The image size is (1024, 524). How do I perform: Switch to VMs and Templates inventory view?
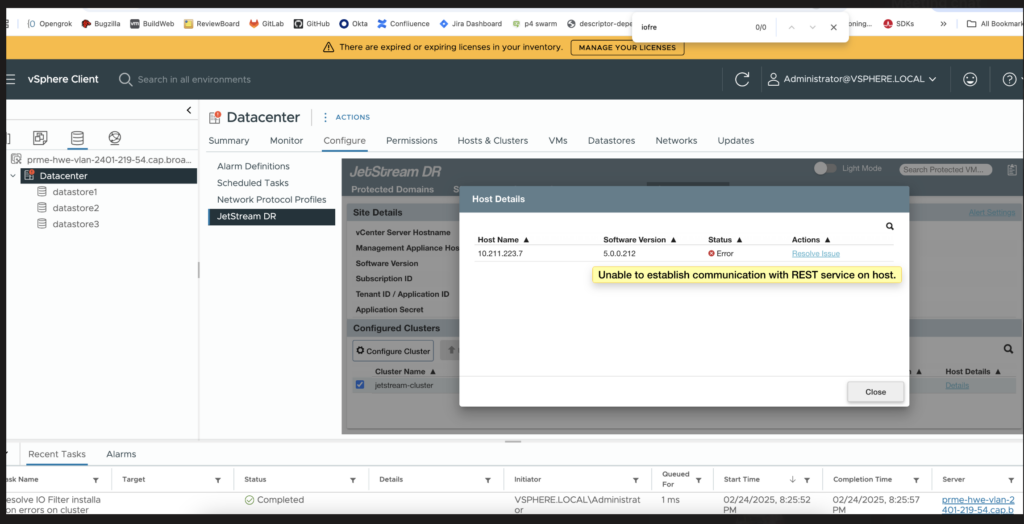(40, 138)
